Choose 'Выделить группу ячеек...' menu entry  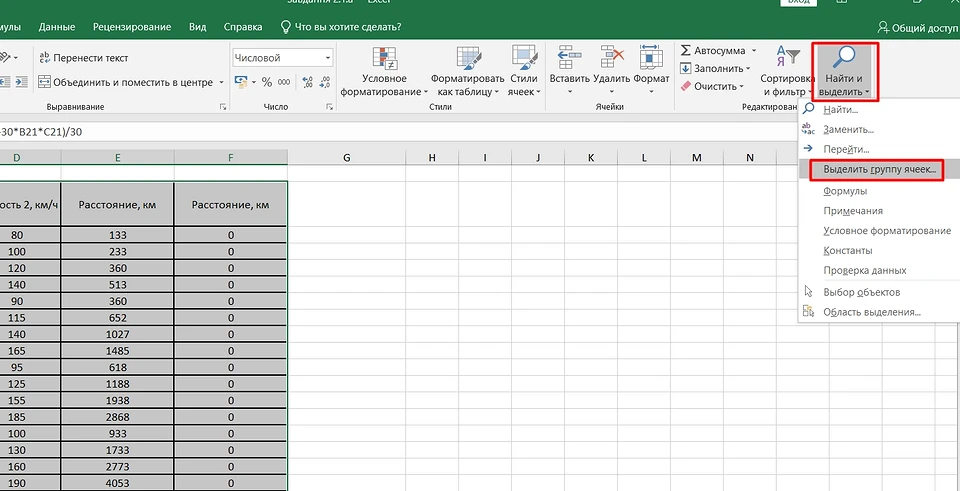pos(879,170)
